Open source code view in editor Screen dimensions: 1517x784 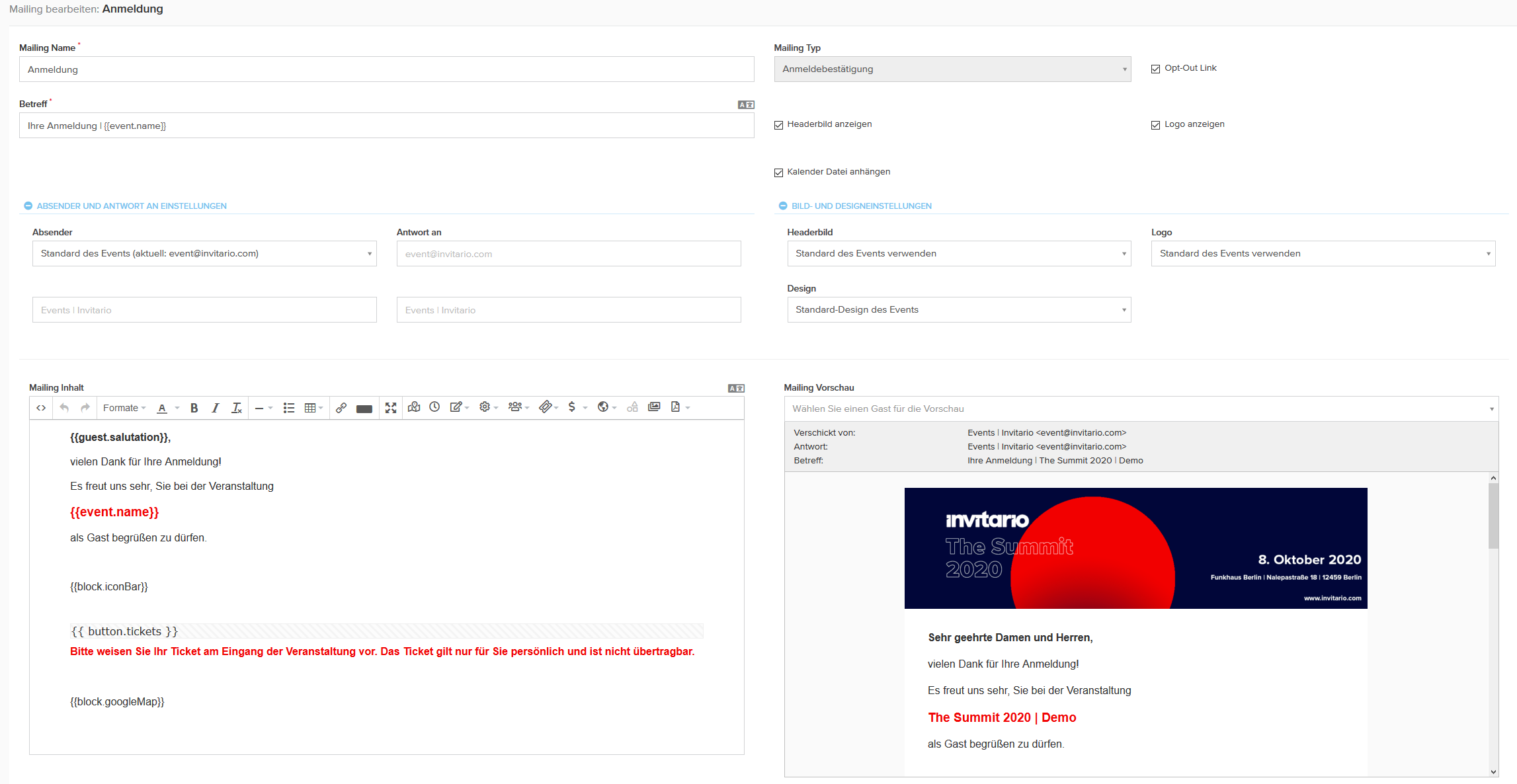[x=41, y=408]
